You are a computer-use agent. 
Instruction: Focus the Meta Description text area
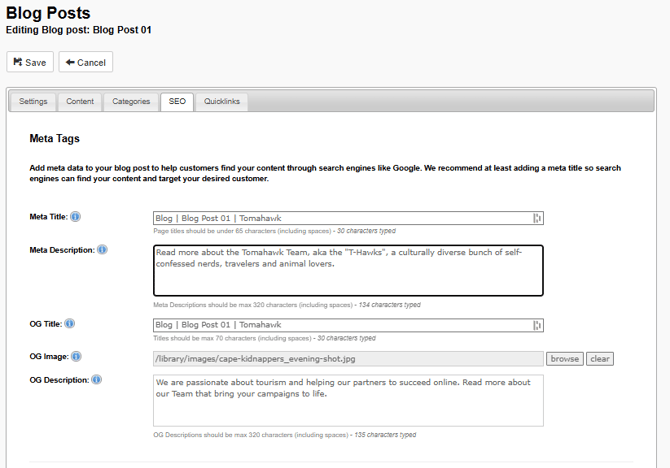point(348,271)
